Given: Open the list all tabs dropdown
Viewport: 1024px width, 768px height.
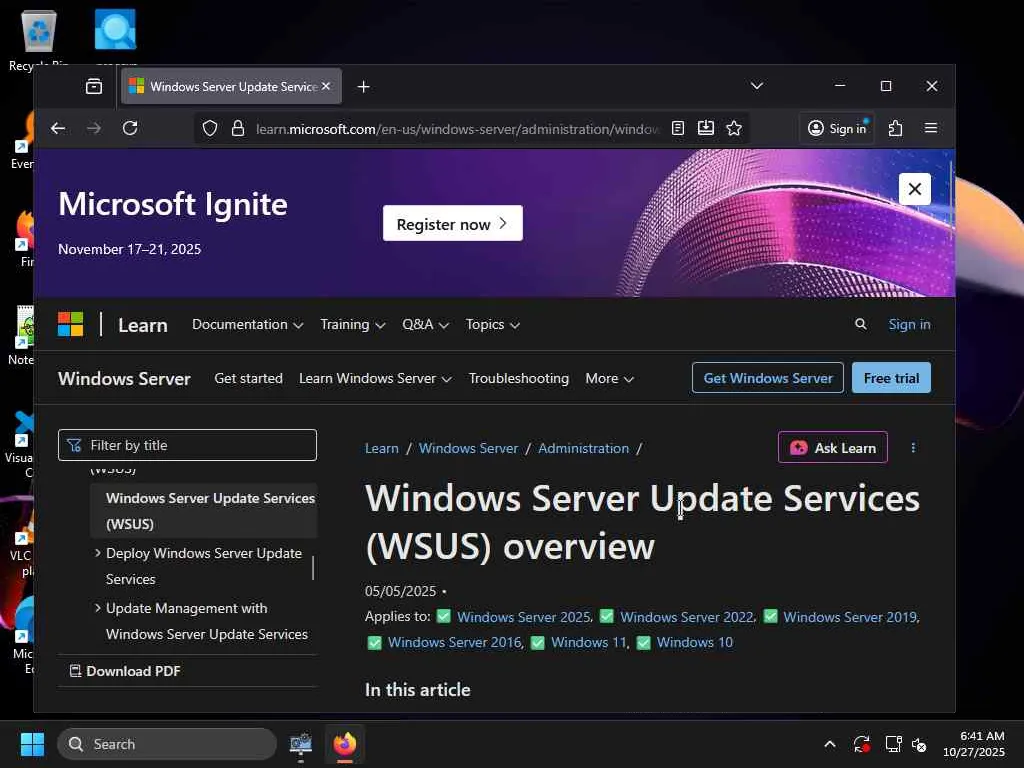Looking at the screenshot, I should click(757, 86).
